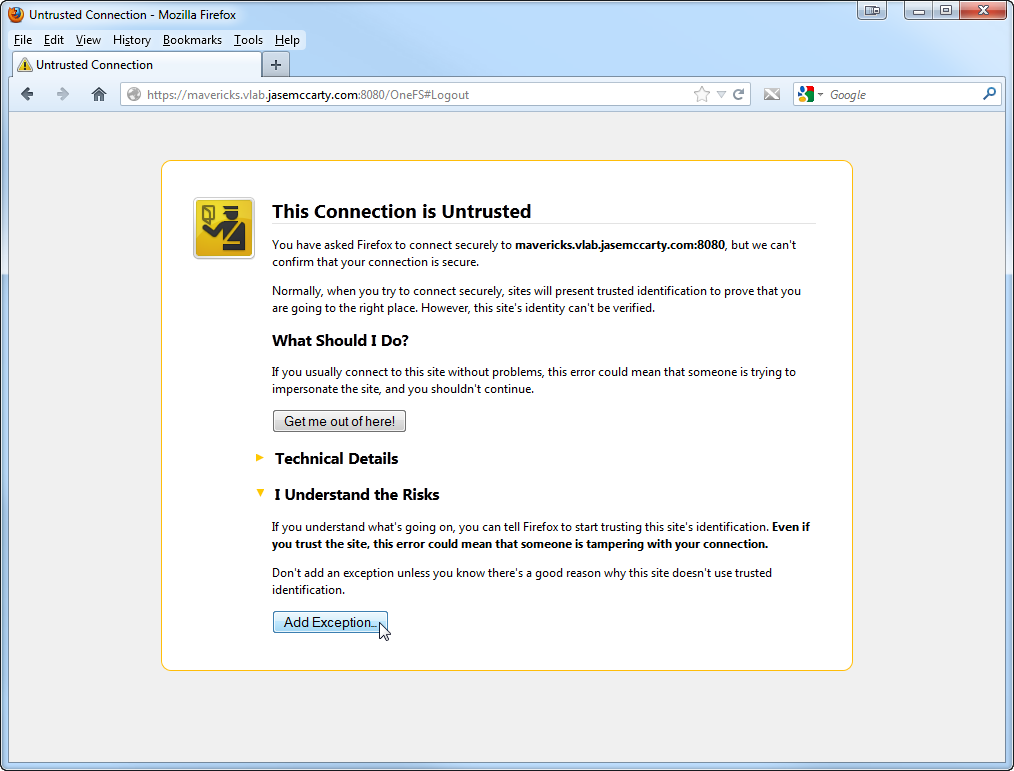This screenshot has height=771, width=1014.
Task: Open the Google search engine dropdown
Action: point(811,94)
